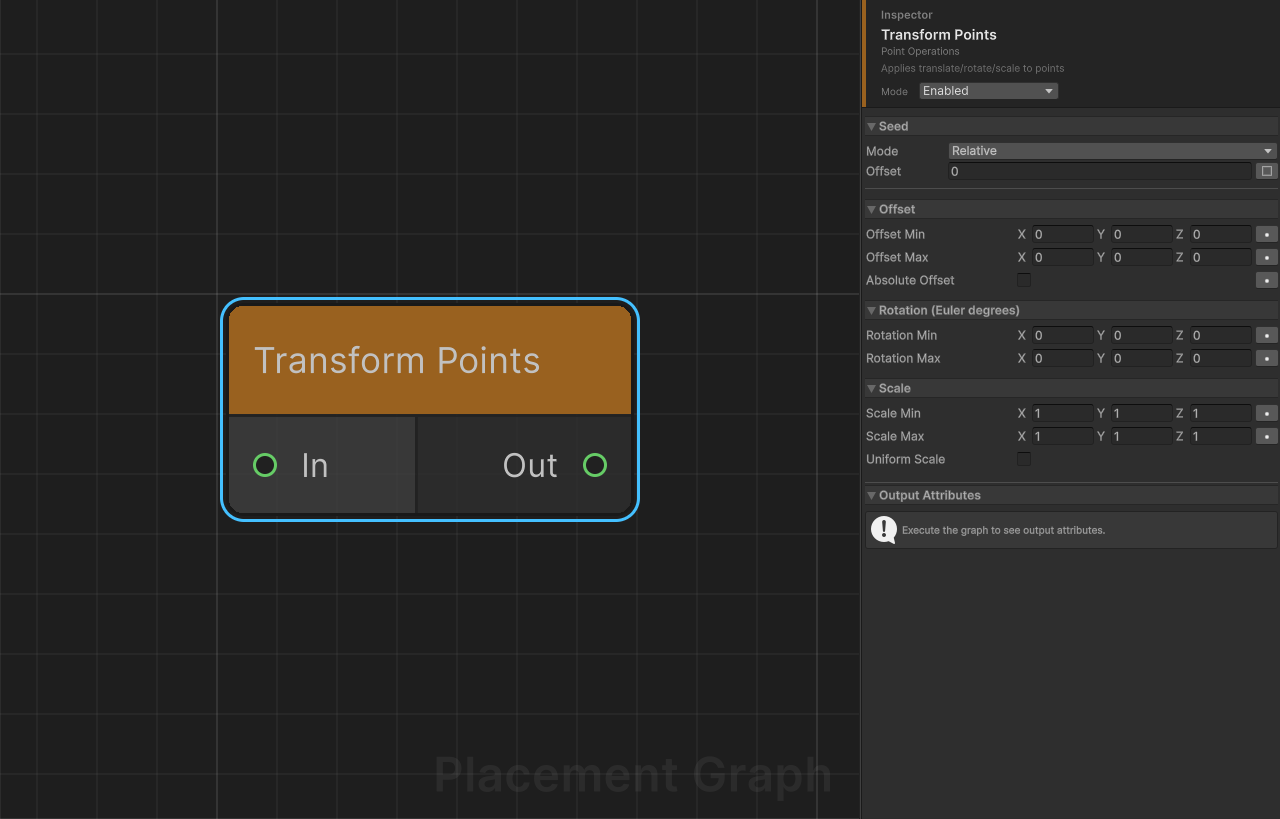Click the Out port circle on the node
Screen dimensions: 1280x819
tap(595, 465)
